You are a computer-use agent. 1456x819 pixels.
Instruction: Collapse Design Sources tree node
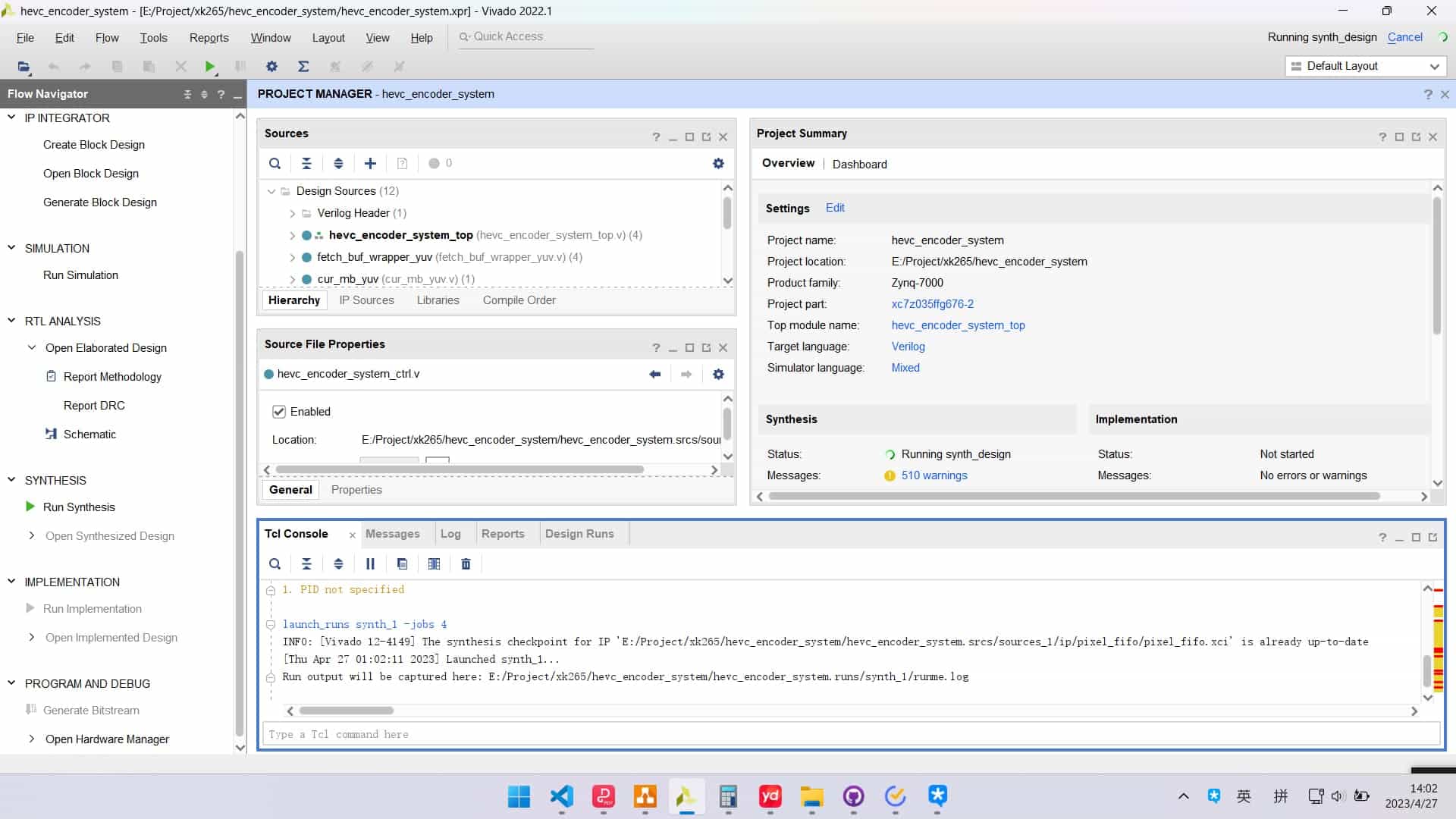[271, 191]
